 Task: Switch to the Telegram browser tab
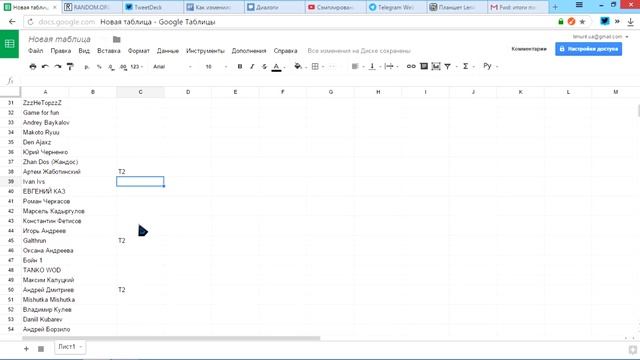click(x=396, y=7)
